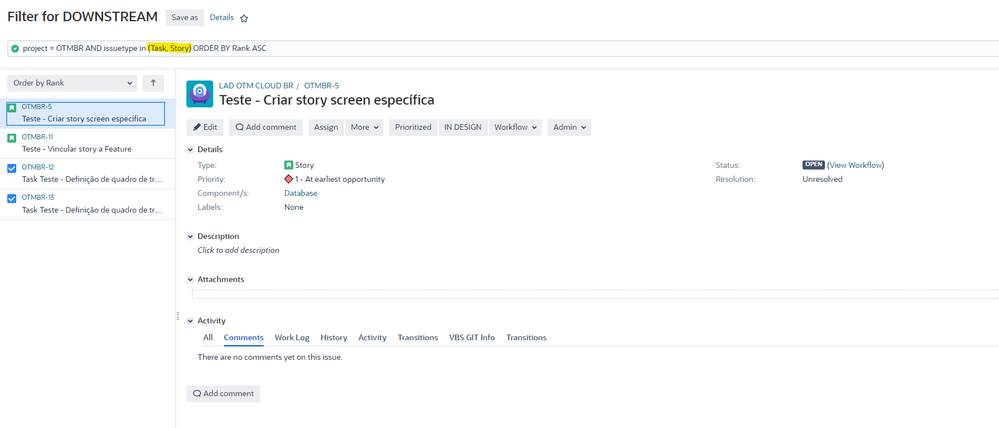This screenshot has height=428, width=999.
Task: Open the first Transitions tab
Action: 418,338
